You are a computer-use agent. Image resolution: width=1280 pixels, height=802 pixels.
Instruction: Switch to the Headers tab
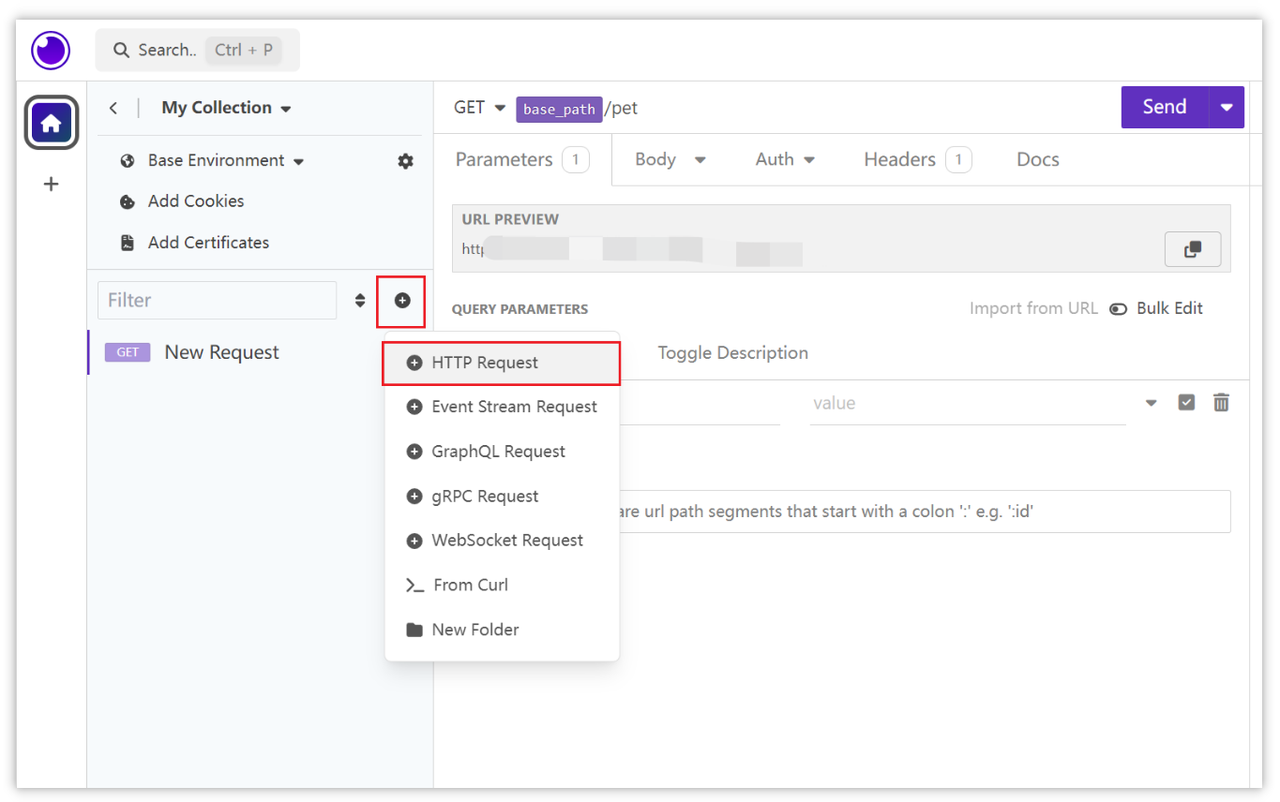pyautogui.click(x=917, y=160)
